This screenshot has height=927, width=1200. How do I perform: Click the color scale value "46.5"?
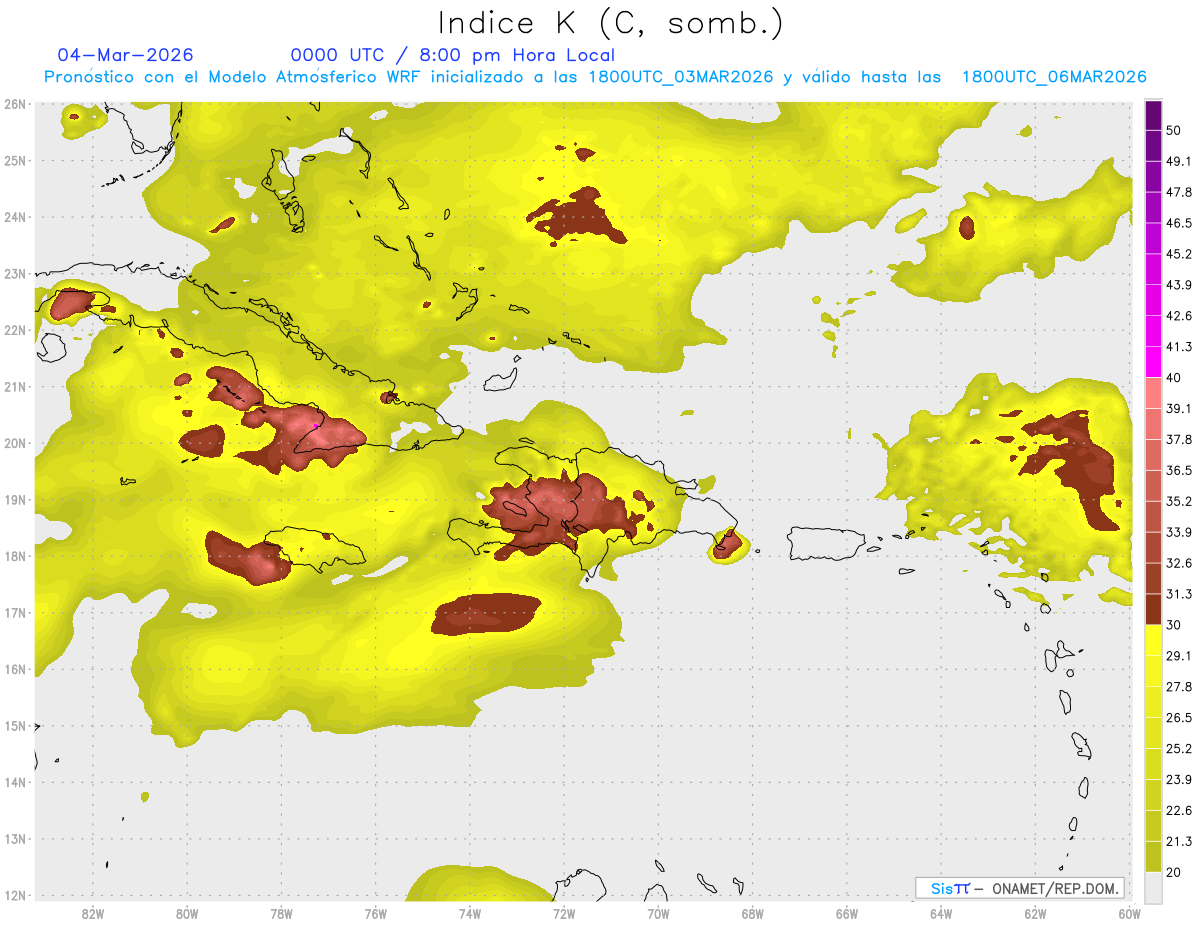click(1178, 223)
